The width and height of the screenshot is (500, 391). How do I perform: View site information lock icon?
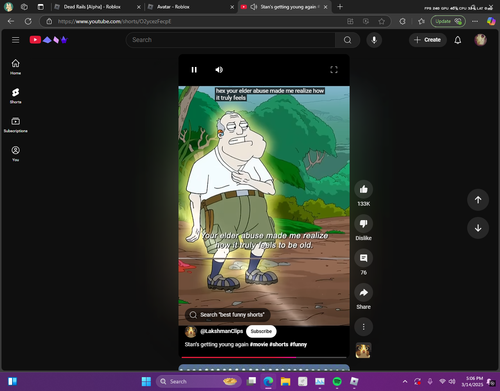[x=49, y=21]
